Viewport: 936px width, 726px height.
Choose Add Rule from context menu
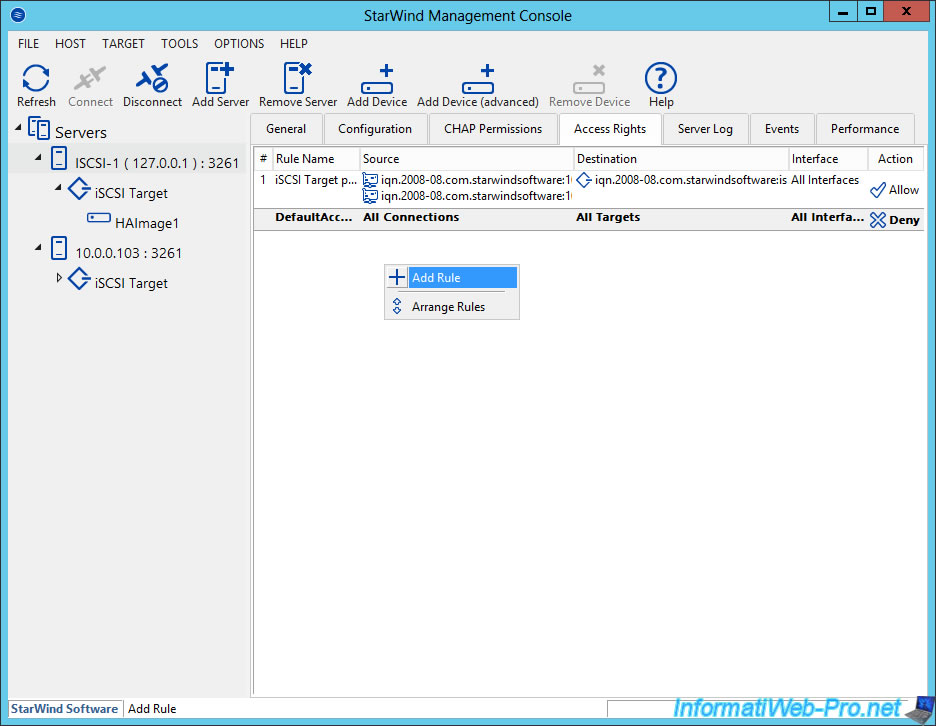click(x=452, y=278)
